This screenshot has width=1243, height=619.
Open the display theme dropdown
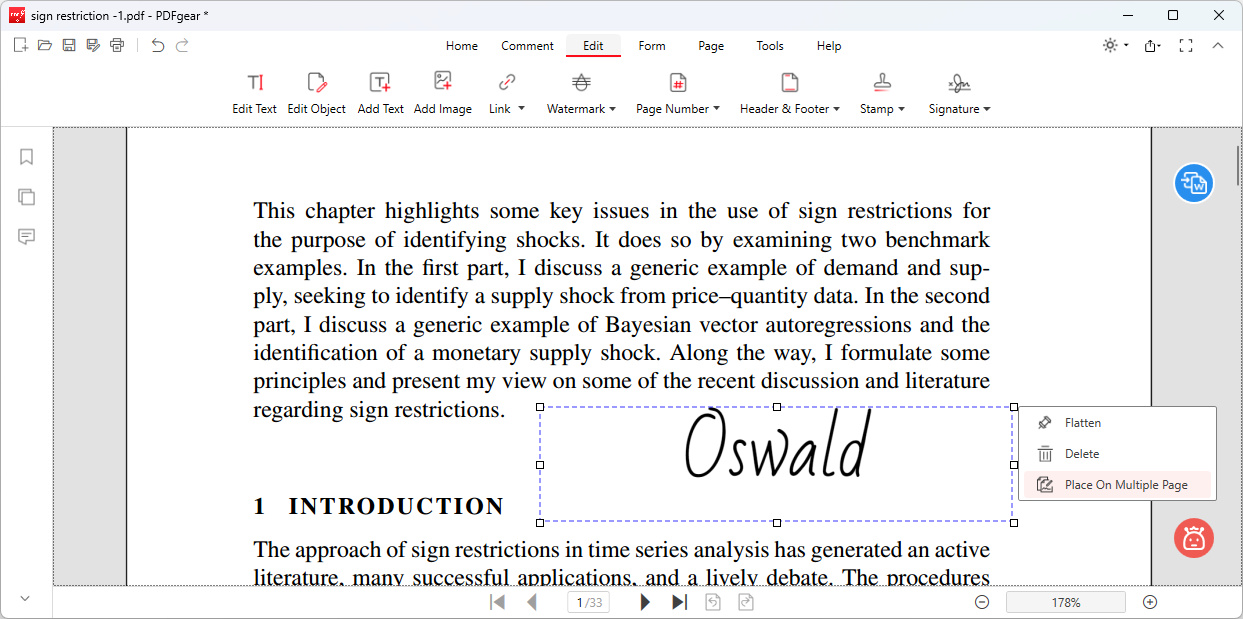point(1113,45)
